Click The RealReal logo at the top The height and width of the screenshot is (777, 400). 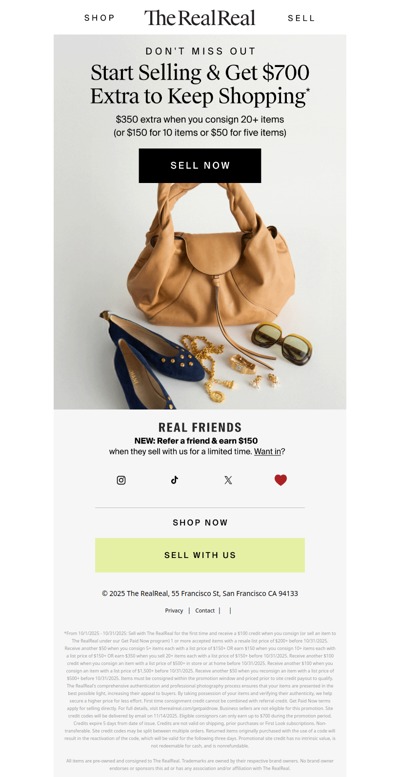pos(200,18)
